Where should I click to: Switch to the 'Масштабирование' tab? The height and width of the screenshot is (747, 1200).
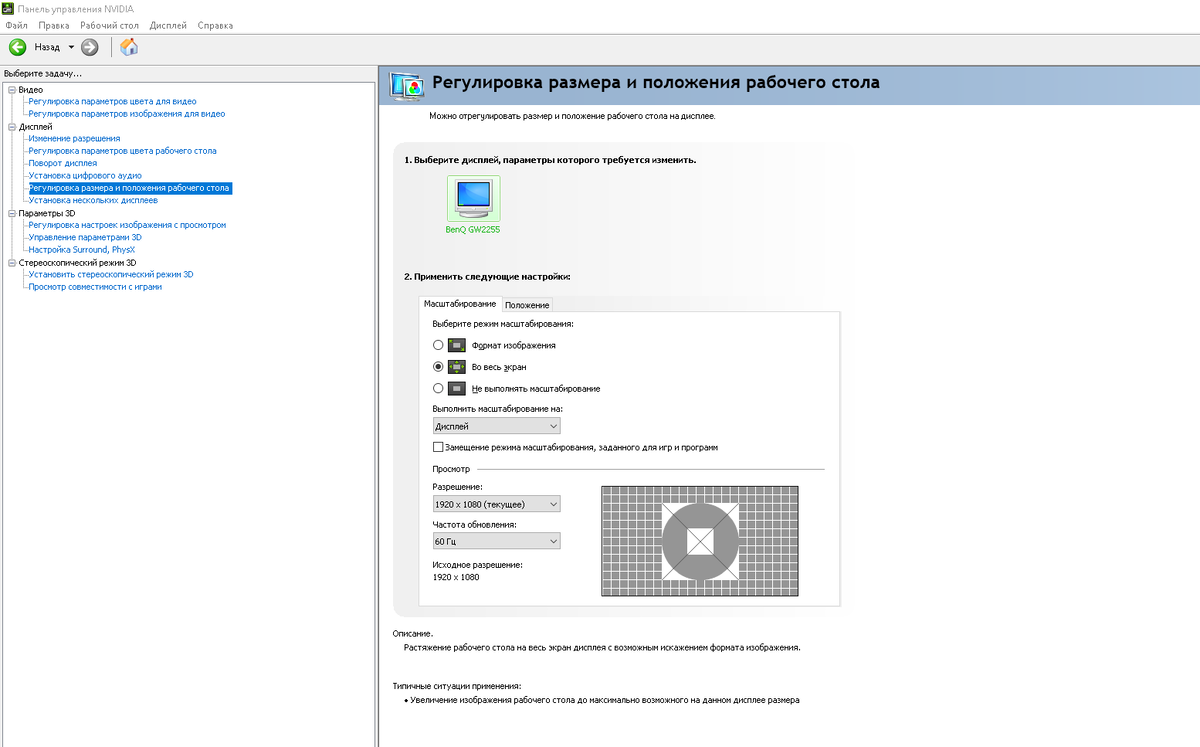(460, 303)
